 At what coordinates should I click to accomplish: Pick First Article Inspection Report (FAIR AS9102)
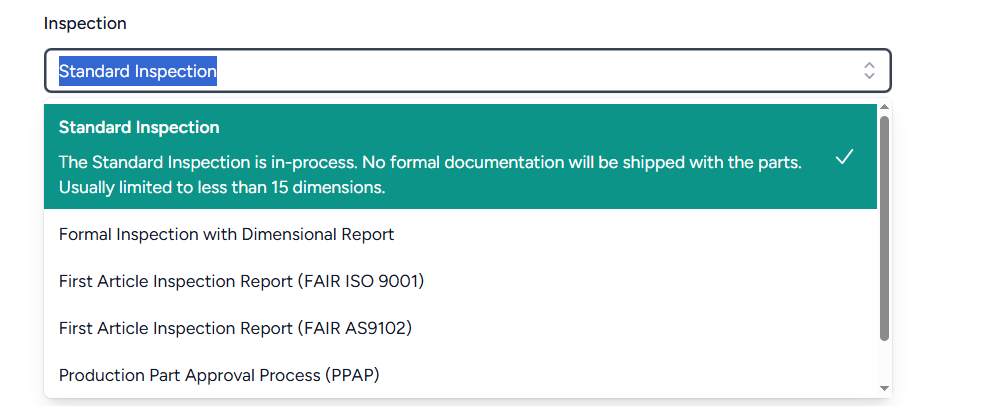point(235,328)
